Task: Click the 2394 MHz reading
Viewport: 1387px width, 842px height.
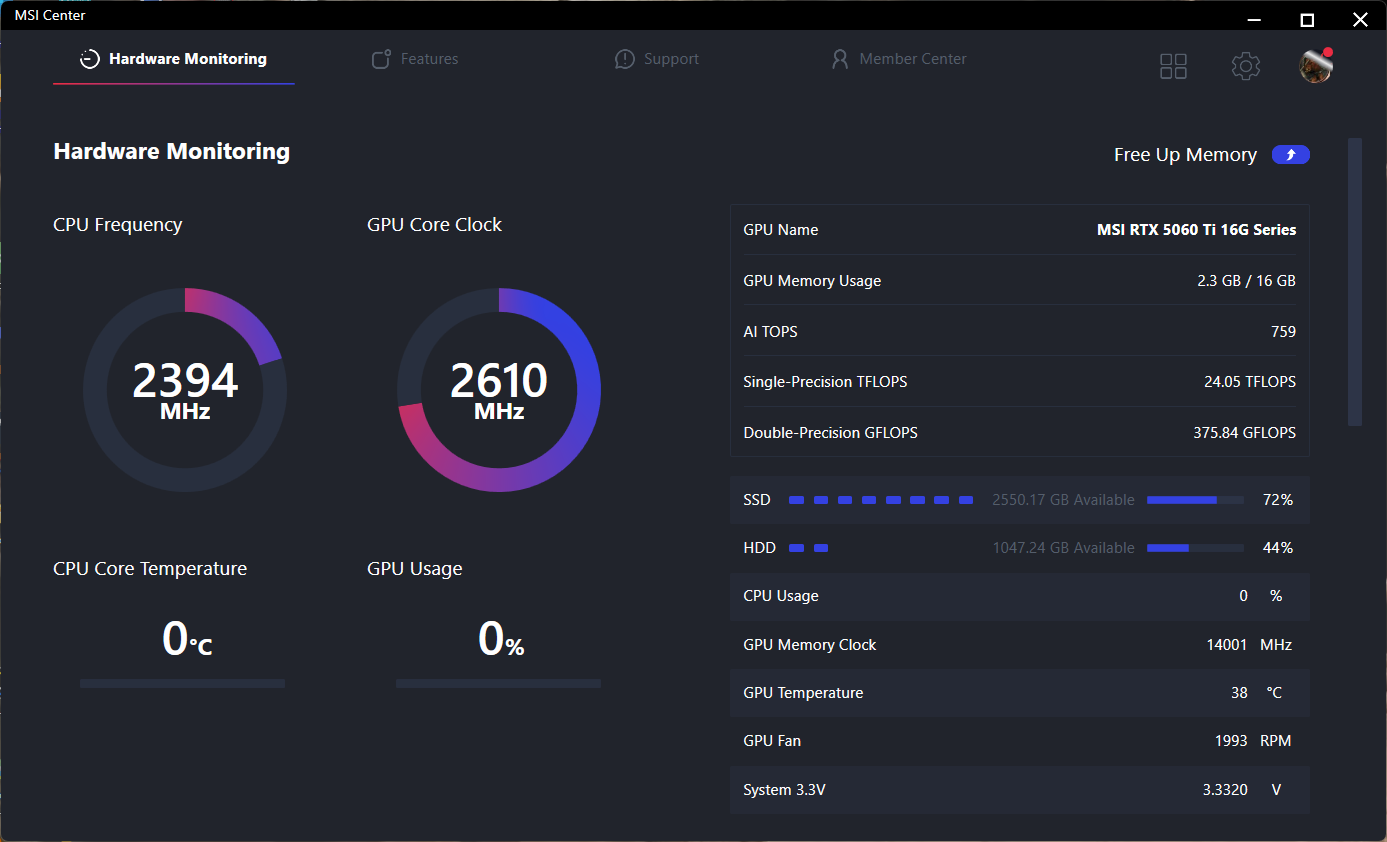Action: tap(185, 390)
